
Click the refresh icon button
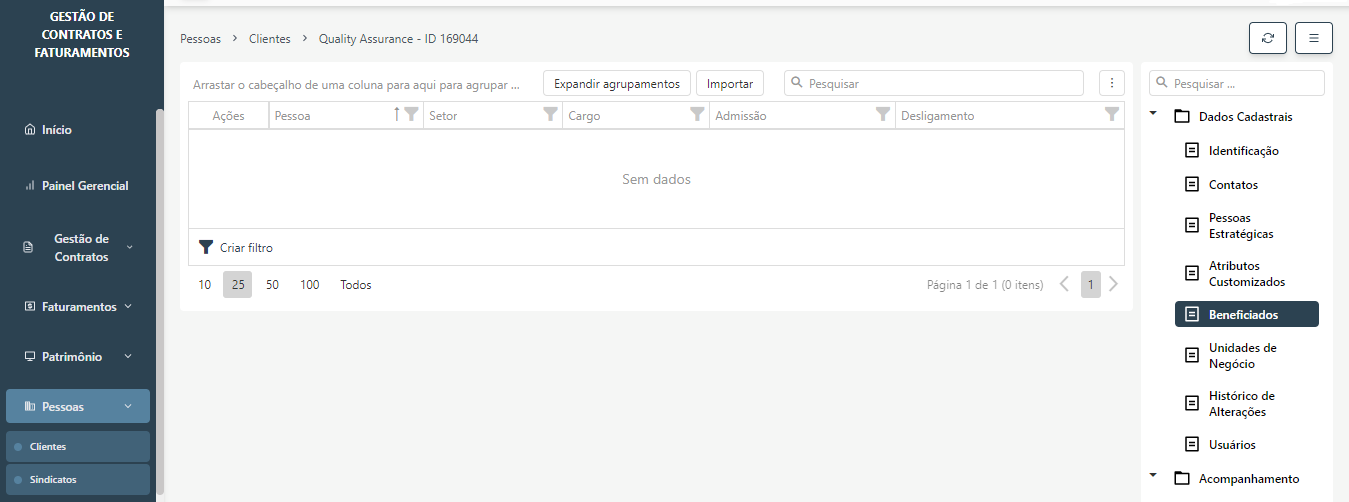(x=1267, y=38)
